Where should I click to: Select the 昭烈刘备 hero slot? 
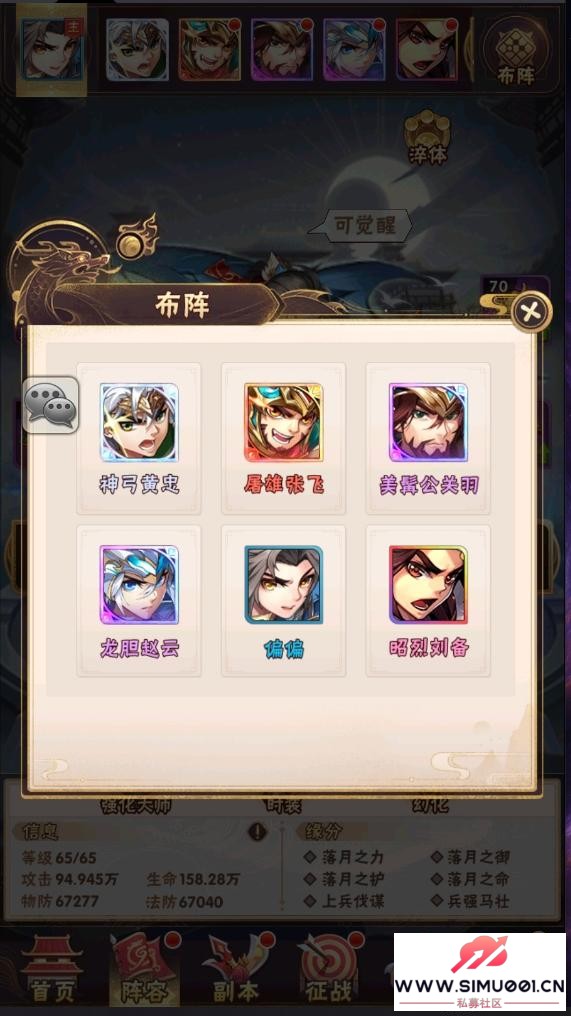[x=428, y=601]
